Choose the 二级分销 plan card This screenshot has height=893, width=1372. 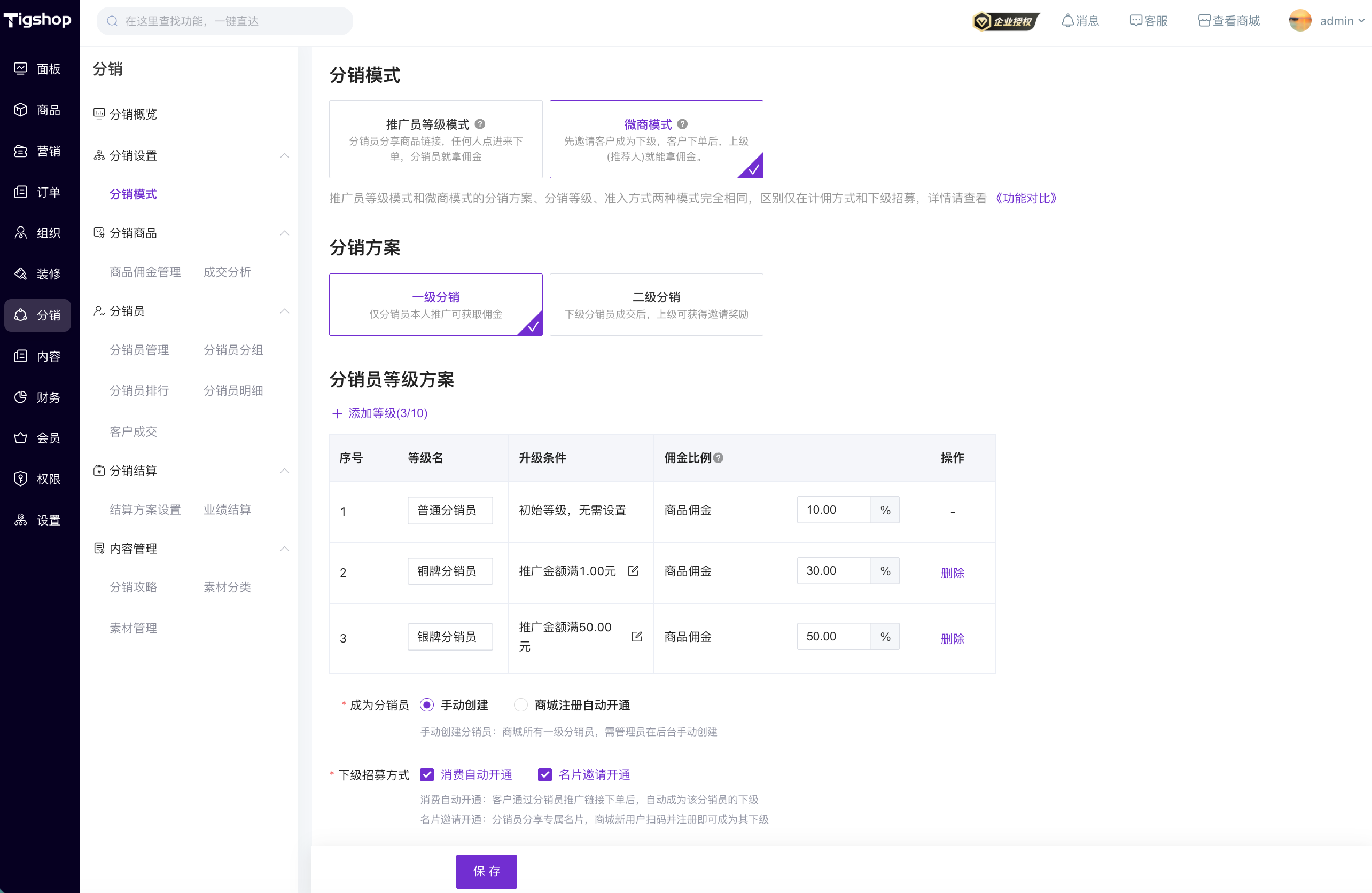coord(656,305)
